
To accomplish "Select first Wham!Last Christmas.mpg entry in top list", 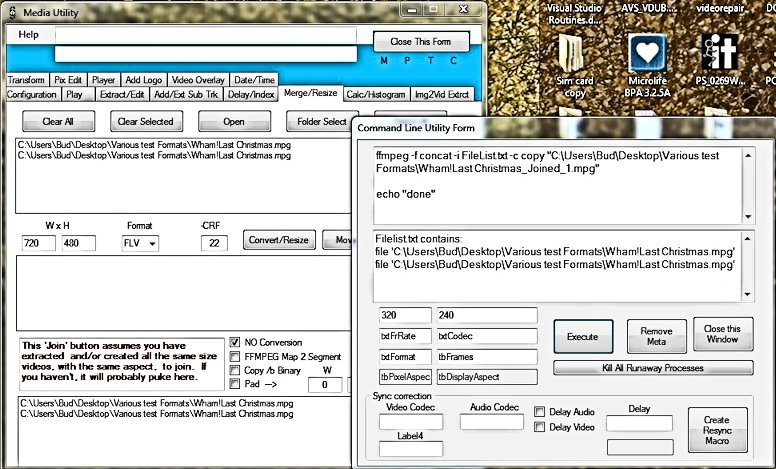I will tap(154, 145).
